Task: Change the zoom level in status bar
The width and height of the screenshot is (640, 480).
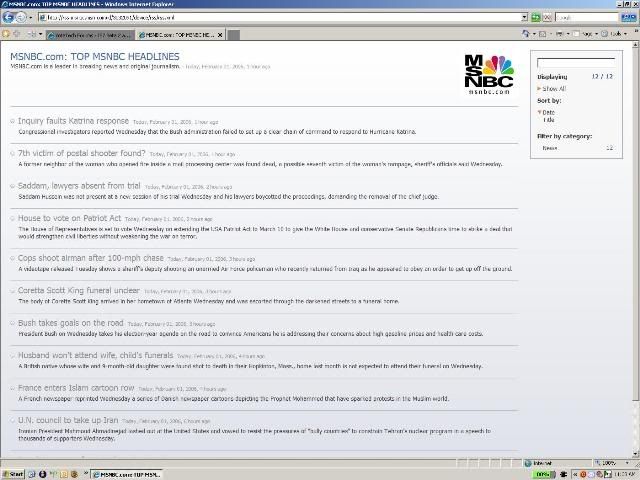Action: (x=608, y=463)
